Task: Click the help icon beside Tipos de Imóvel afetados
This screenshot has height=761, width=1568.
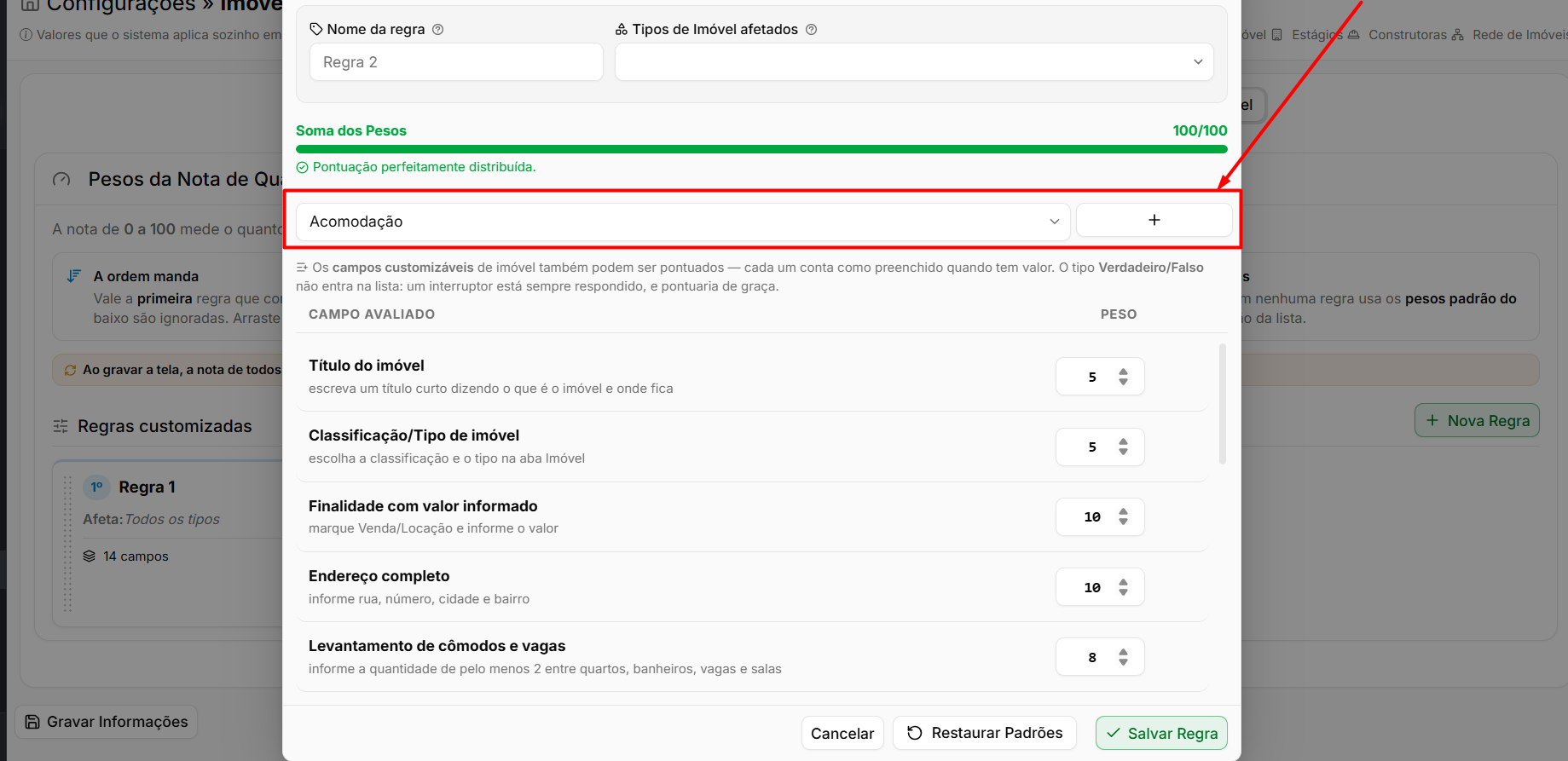Action: 812,29
